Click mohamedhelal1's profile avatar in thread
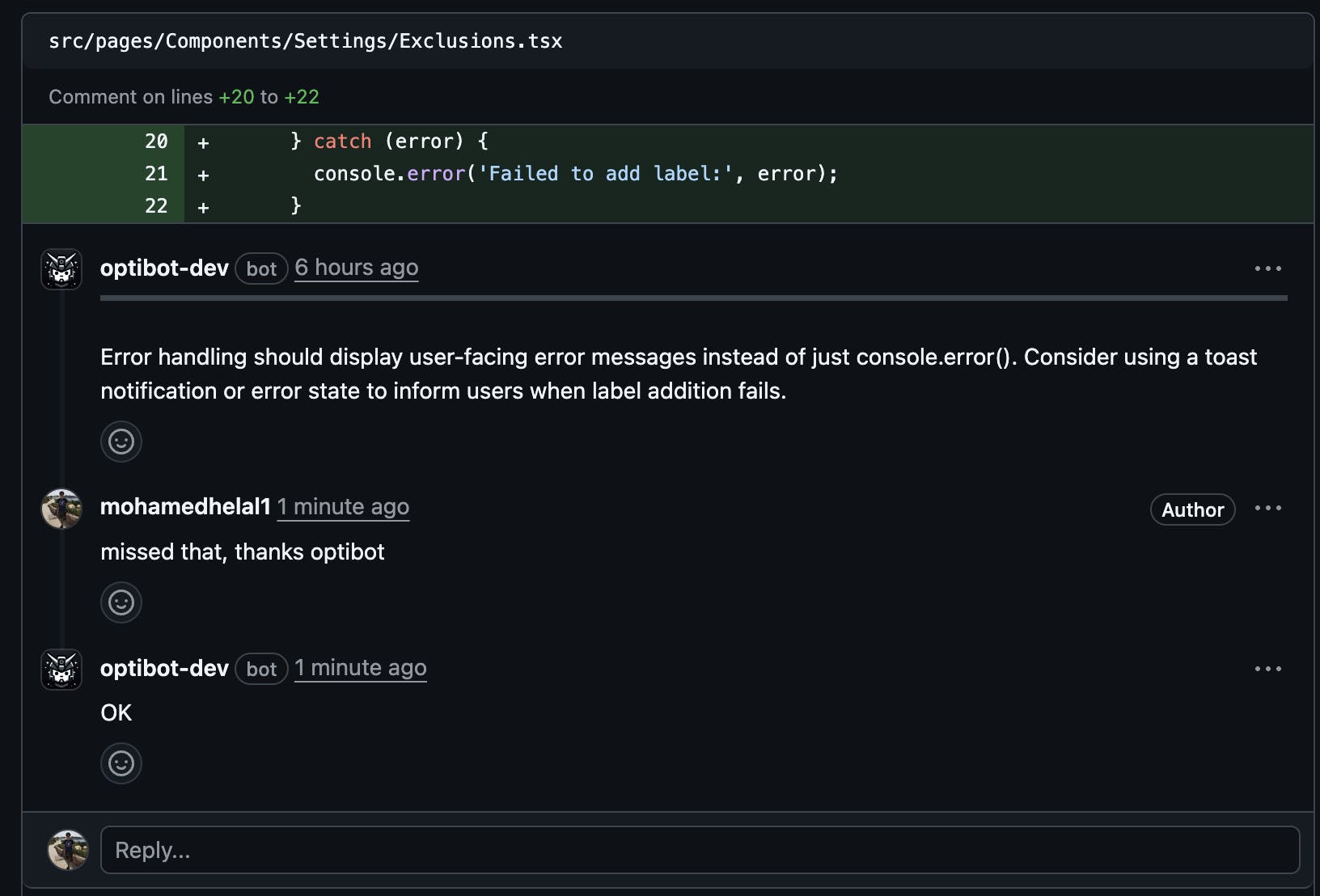Screen dimensions: 1320x896 [x=61, y=509]
